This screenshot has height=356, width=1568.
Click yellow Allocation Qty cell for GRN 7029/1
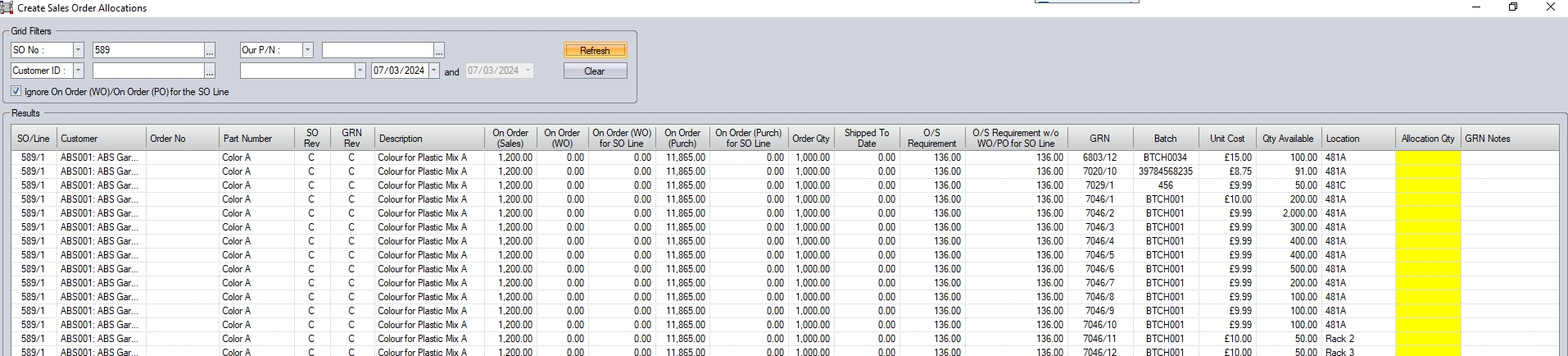pos(1427,185)
